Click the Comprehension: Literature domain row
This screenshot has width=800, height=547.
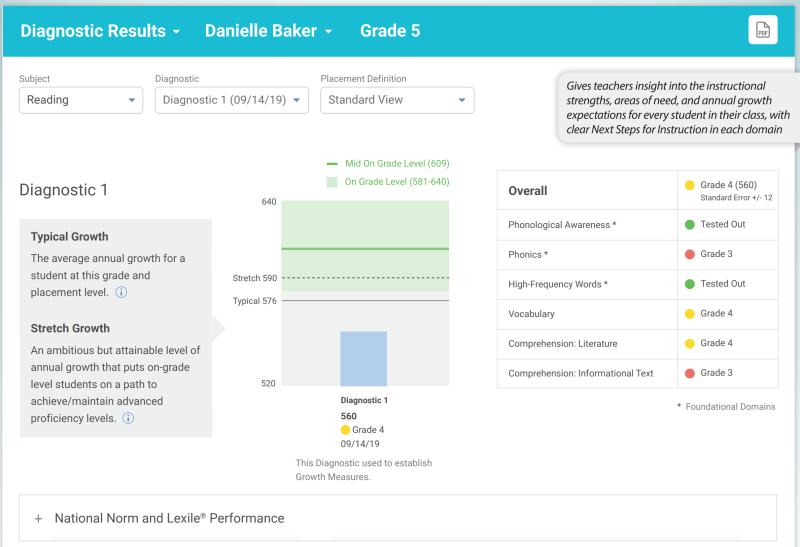click(x=587, y=344)
